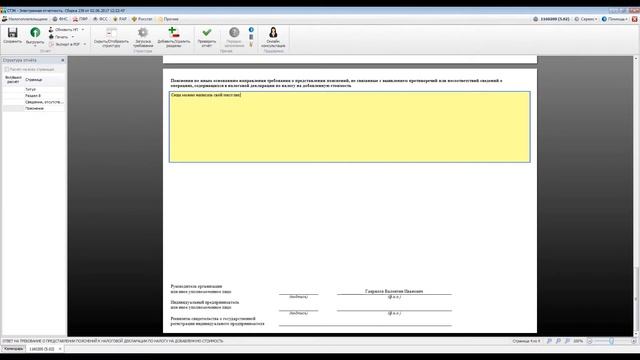This screenshot has width=640, height=360.
Task: Click the Онлайн консультация button label
Action: pos(273,43)
